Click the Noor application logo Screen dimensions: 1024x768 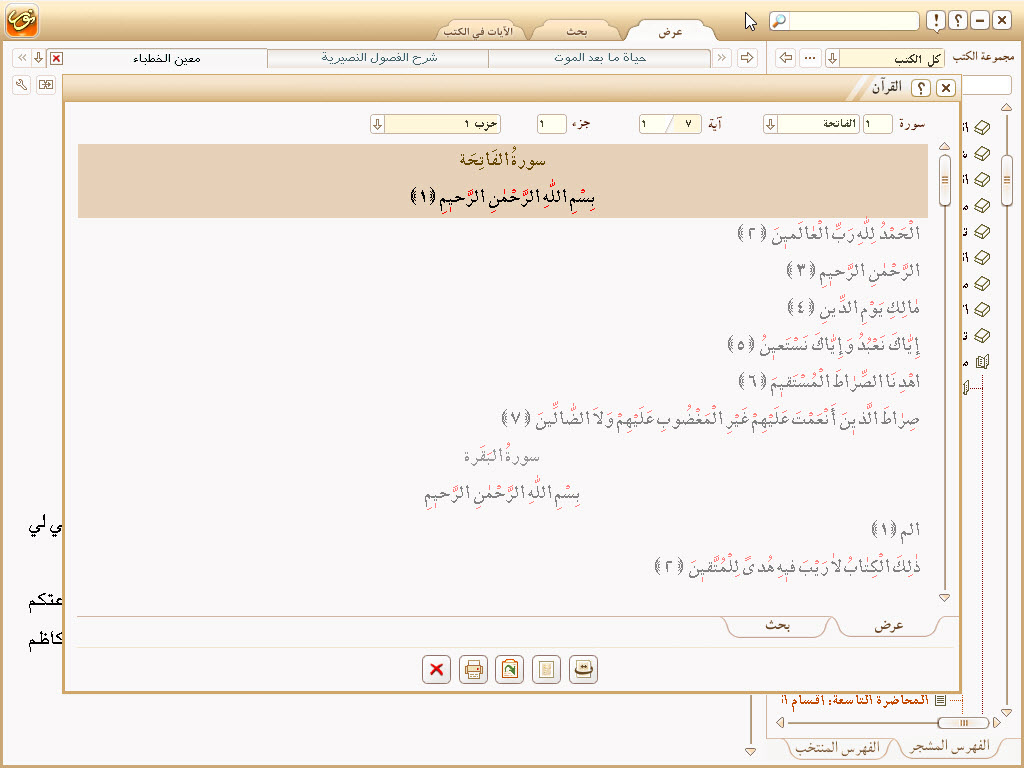(x=22, y=20)
